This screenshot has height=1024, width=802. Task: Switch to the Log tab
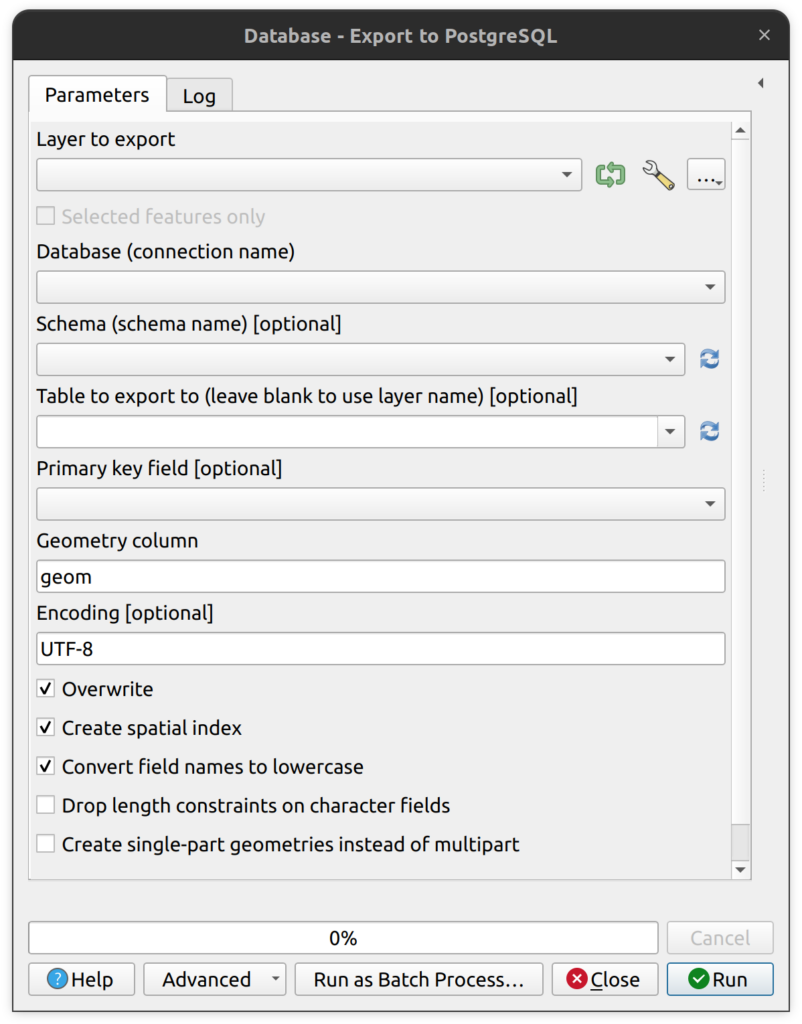point(199,96)
